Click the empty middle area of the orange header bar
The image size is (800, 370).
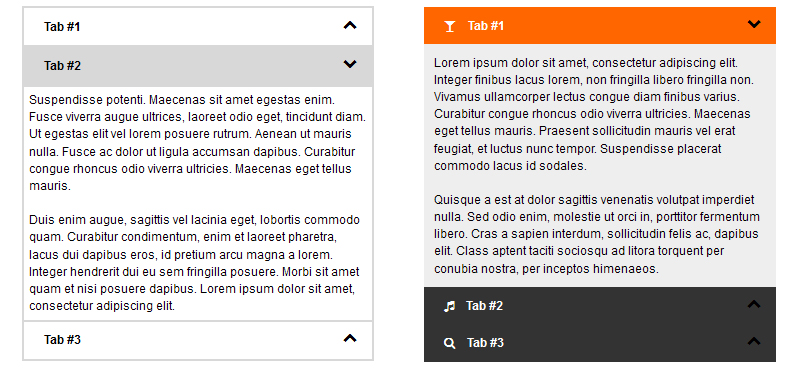click(x=625, y=26)
